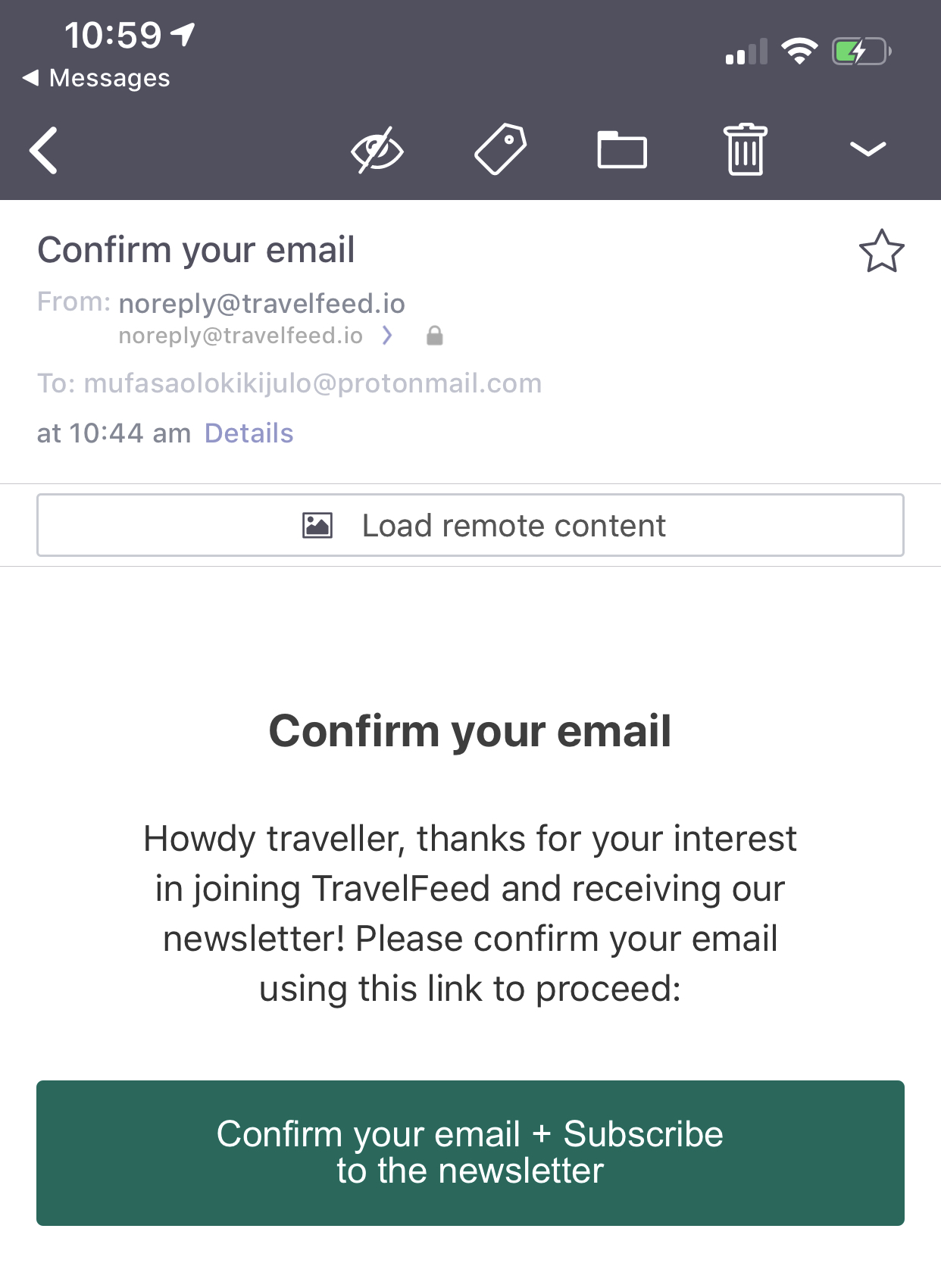941x1288 pixels.
Task: Tap the Wi-Fi status icon
Action: point(799,51)
